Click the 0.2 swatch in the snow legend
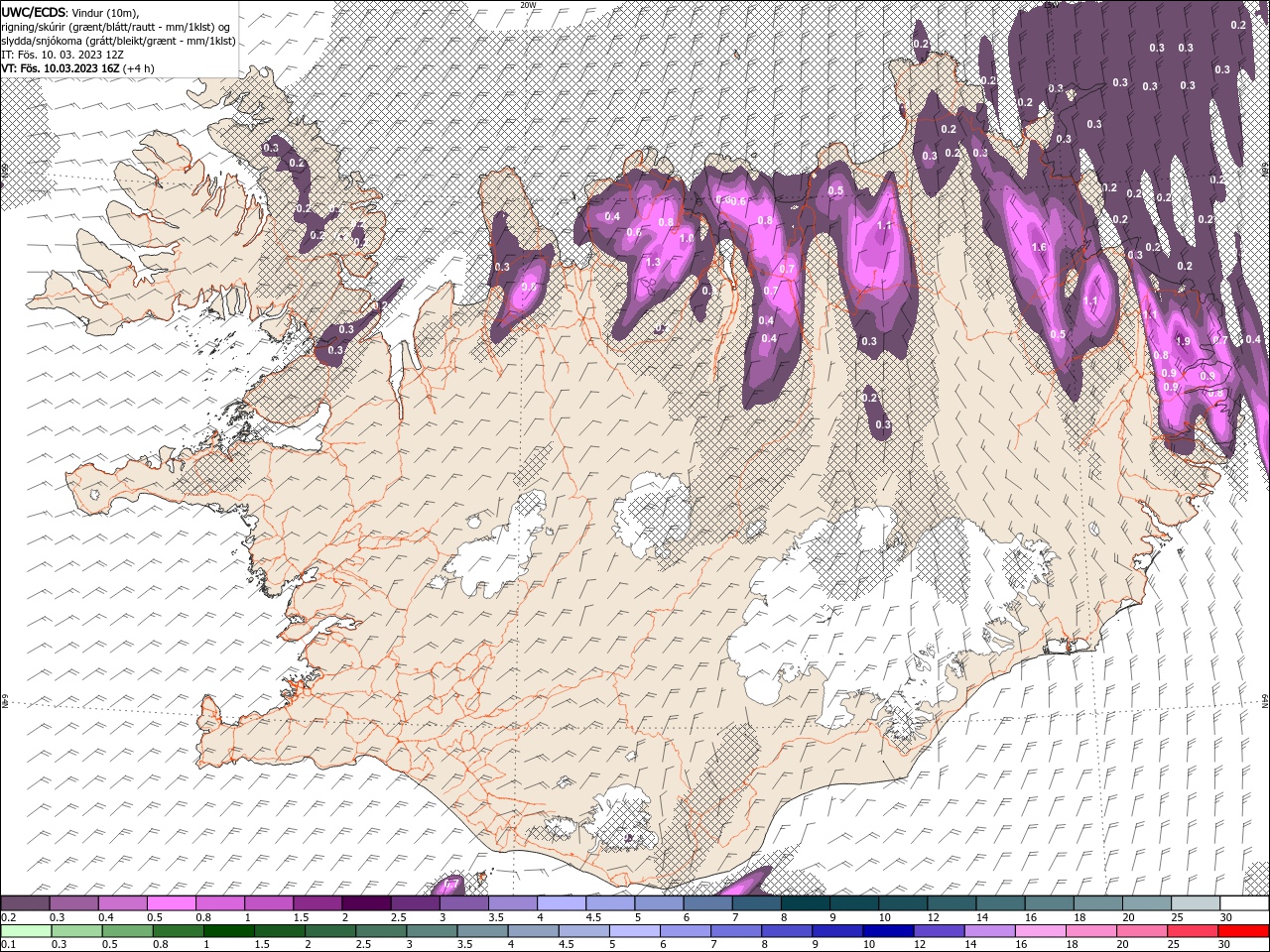This screenshot has width=1270, height=952. coord(26,903)
